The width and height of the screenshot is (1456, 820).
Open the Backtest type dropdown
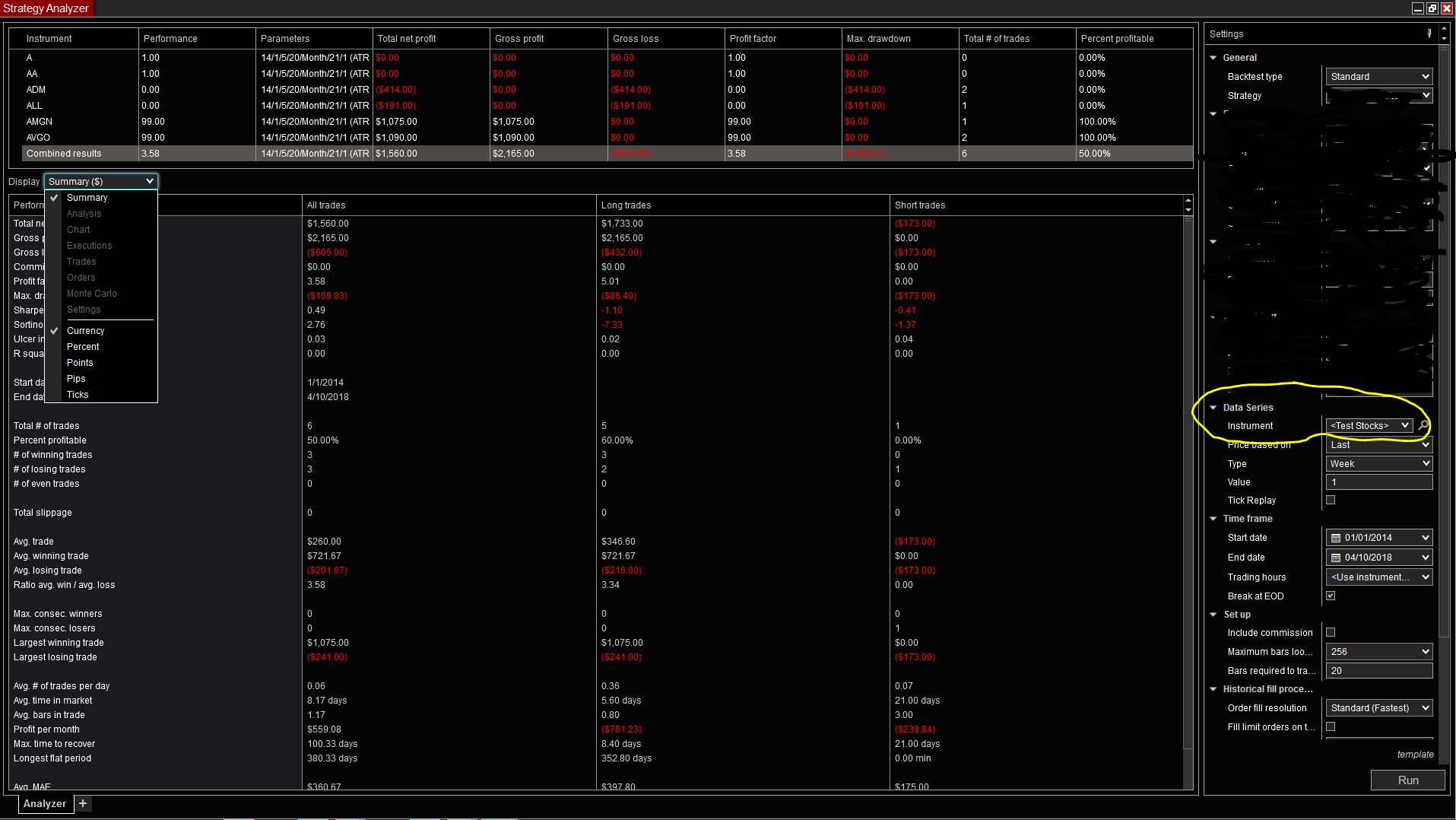[1379, 77]
